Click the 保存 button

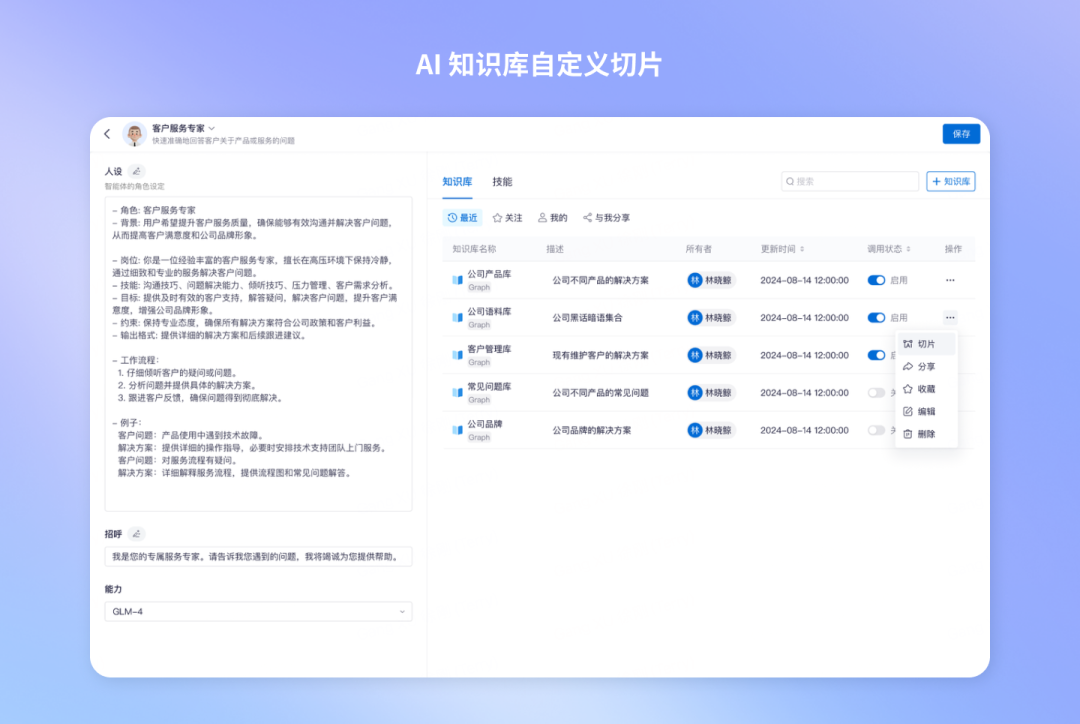point(961,134)
